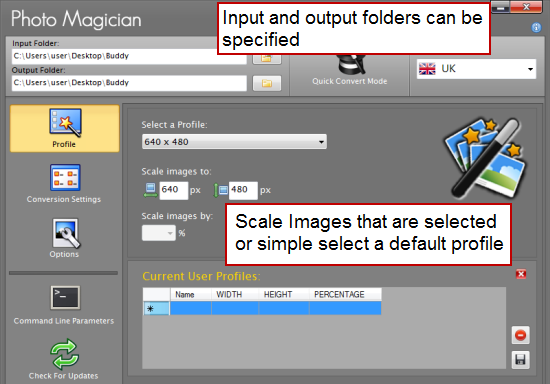
Task: Click the red delete profile button
Action: coord(521,335)
